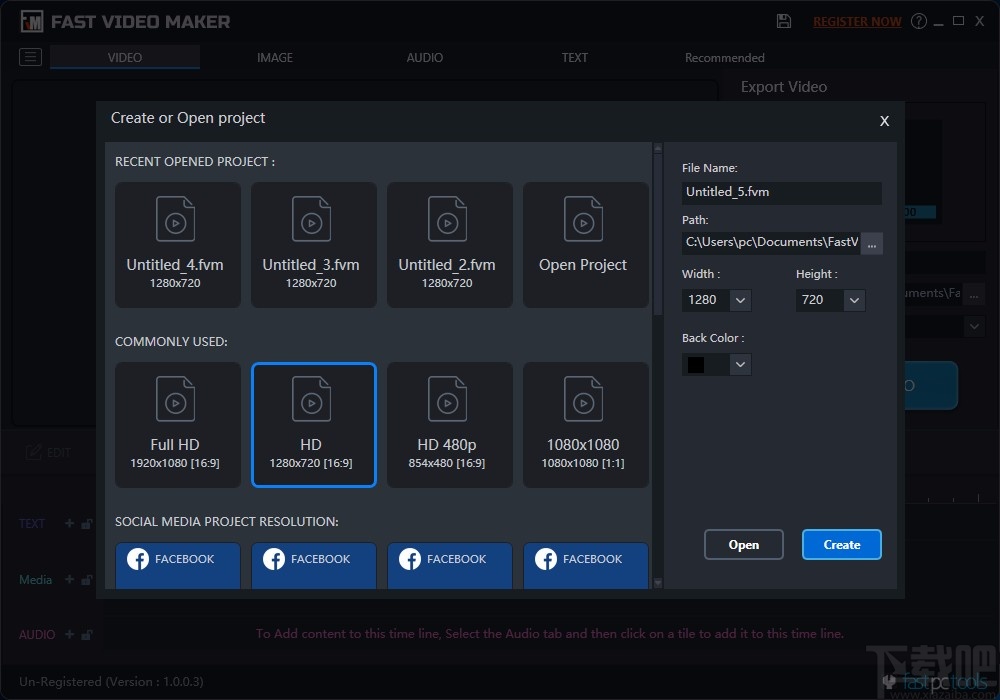
Task: Select the HD 480p preset
Action: click(450, 425)
